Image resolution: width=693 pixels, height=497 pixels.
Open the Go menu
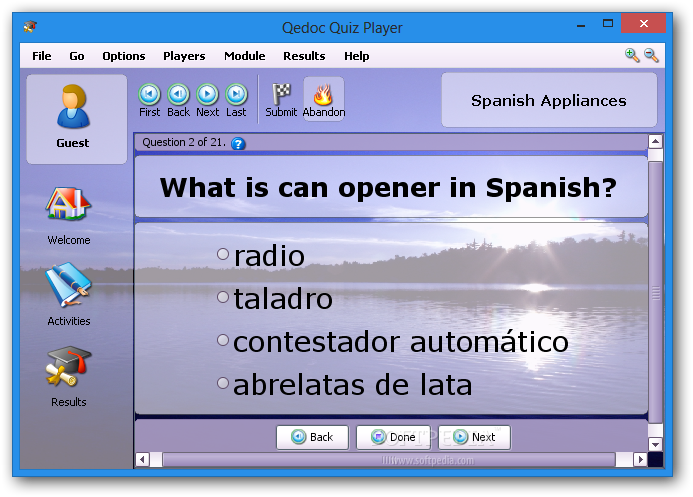[77, 56]
